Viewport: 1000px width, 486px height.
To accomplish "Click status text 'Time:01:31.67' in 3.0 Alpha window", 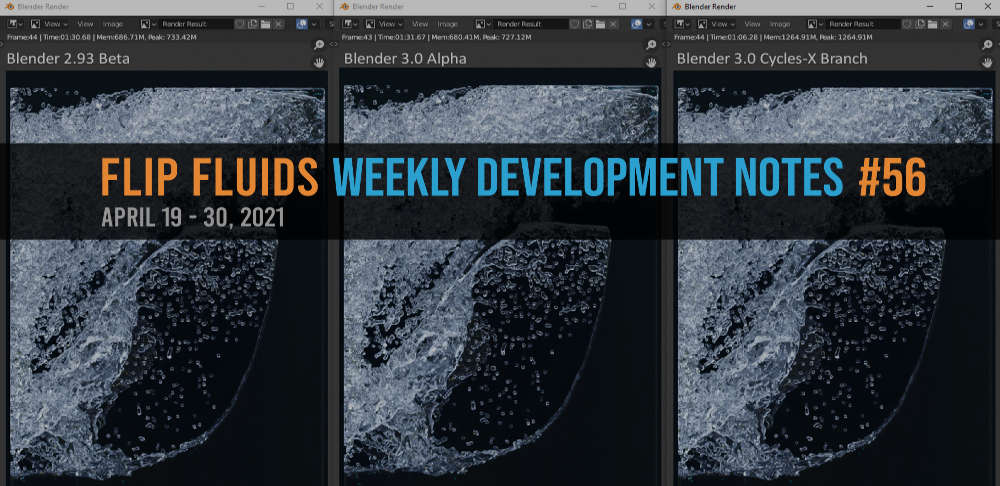I will 404,37.
